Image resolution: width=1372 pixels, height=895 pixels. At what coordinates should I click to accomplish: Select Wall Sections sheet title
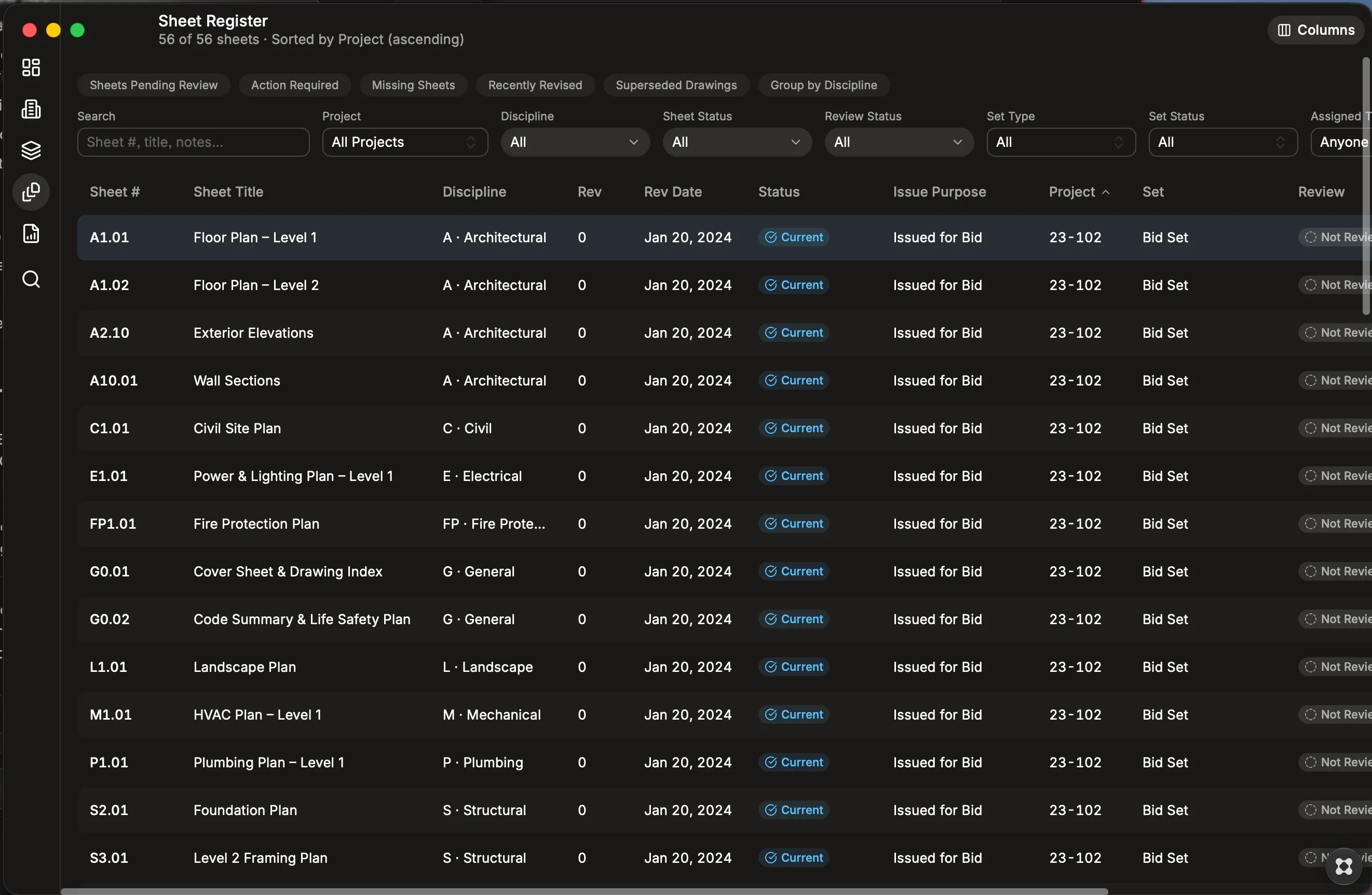click(236, 381)
